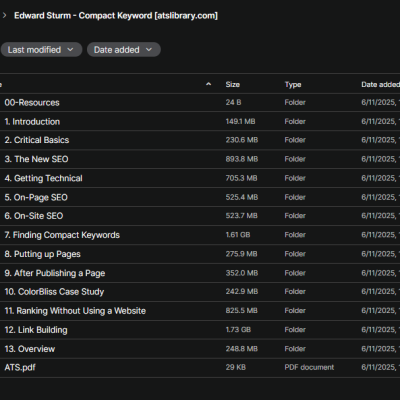
Task: Click the 1.61 GB size value
Action: point(238,235)
